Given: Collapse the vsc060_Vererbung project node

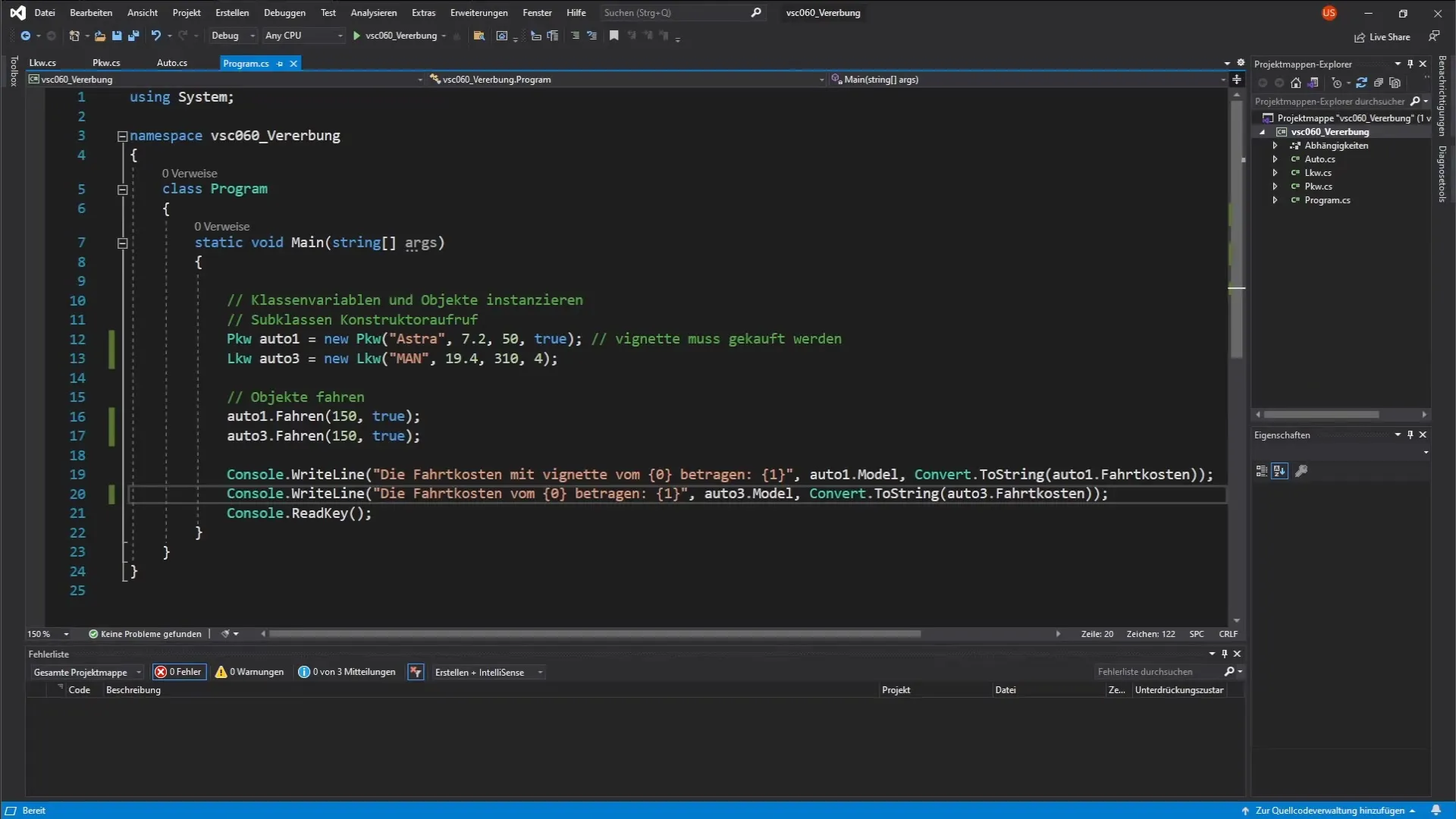Looking at the screenshot, I should [x=1263, y=132].
